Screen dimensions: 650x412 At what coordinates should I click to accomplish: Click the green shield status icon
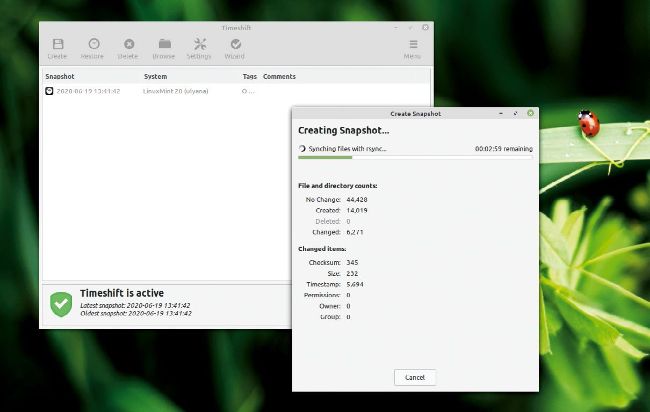62,304
